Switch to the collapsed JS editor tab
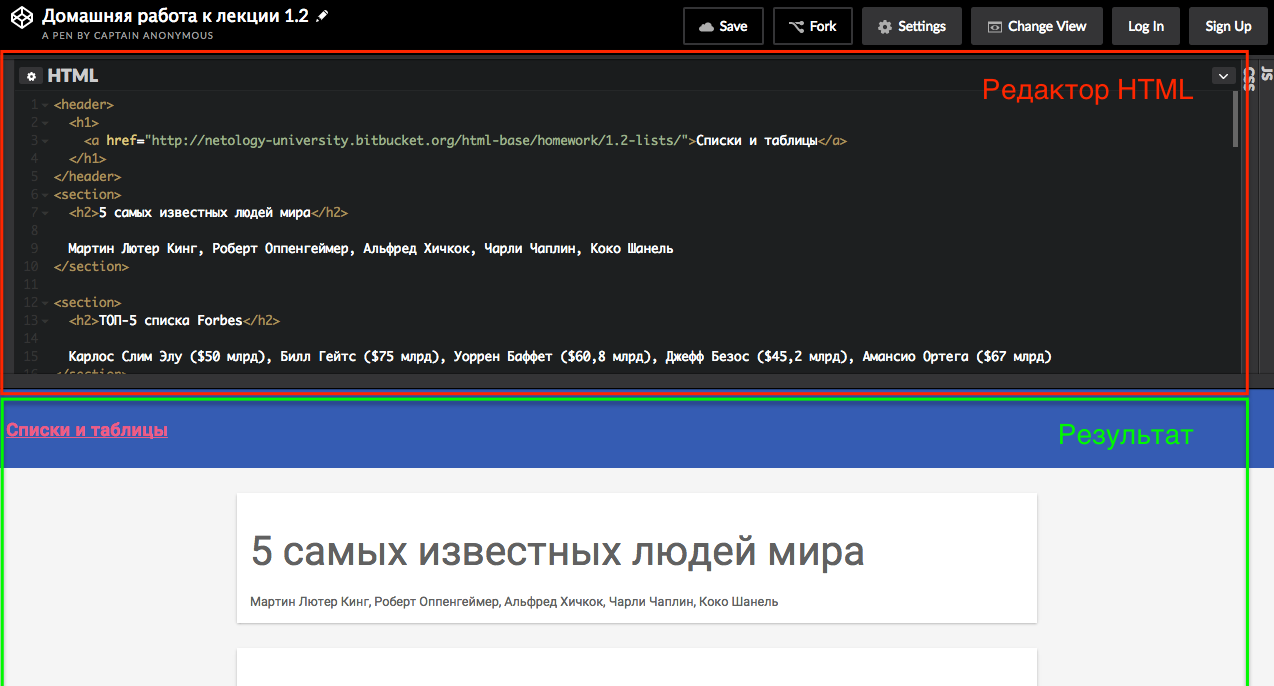The height and width of the screenshot is (686, 1274). coord(1266,73)
